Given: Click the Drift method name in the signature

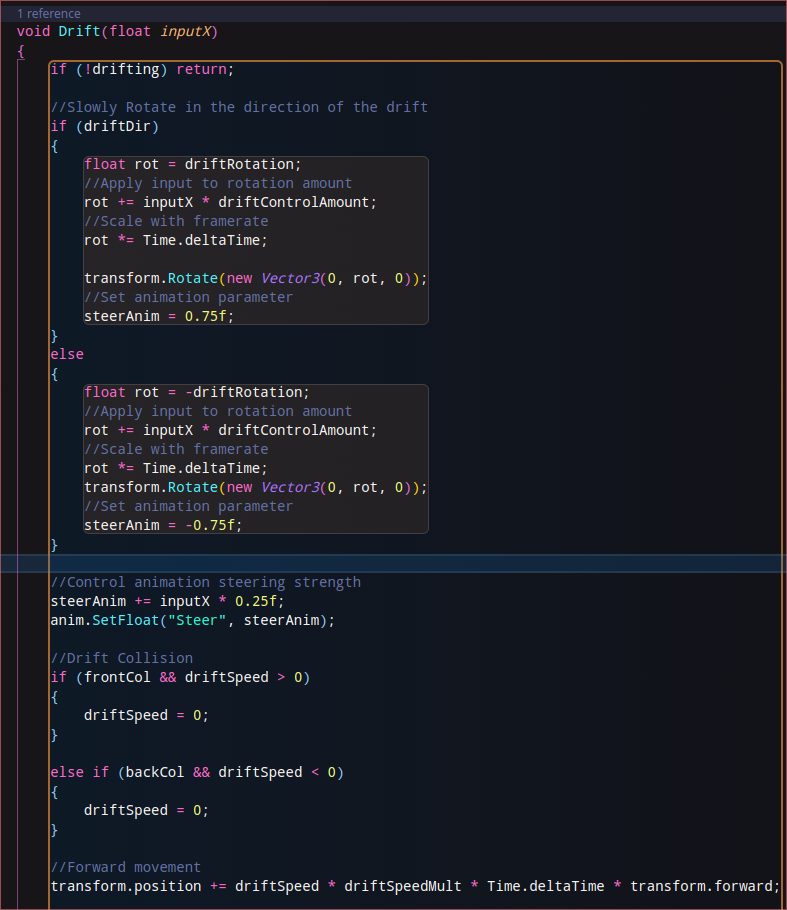Looking at the screenshot, I should pyautogui.click(x=80, y=31).
